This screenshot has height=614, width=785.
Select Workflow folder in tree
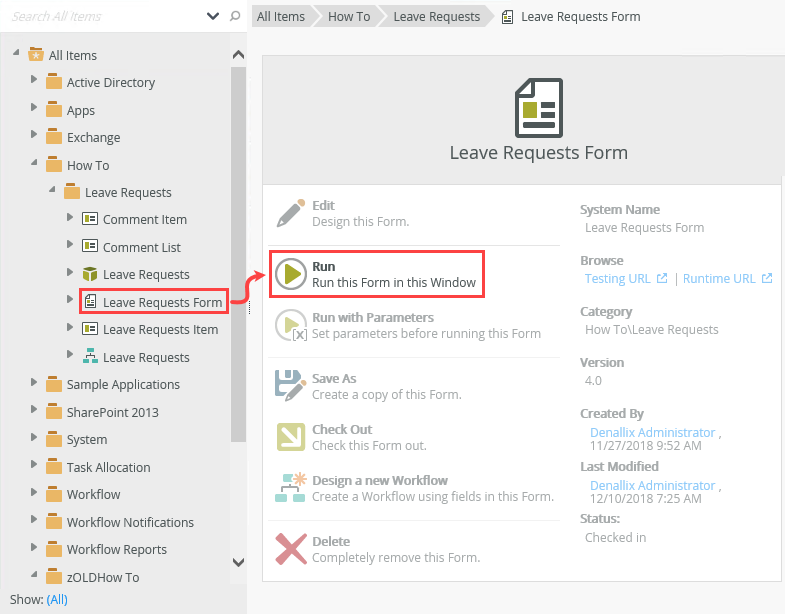93,494
